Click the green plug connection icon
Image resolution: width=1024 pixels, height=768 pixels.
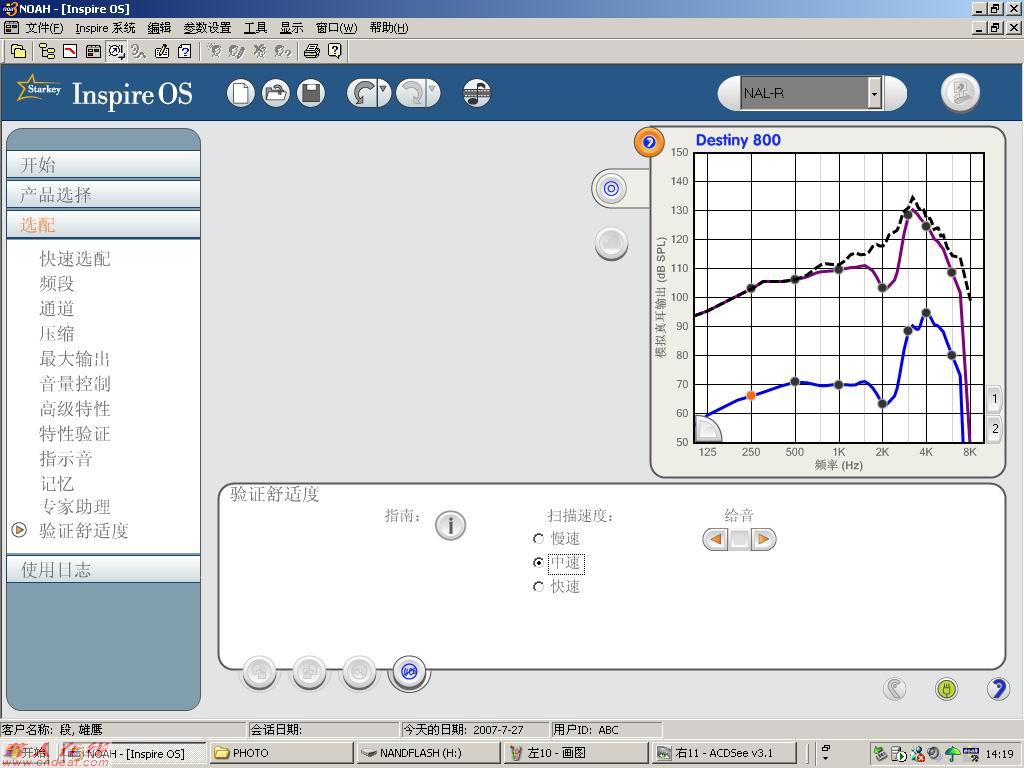coord(946,688)
